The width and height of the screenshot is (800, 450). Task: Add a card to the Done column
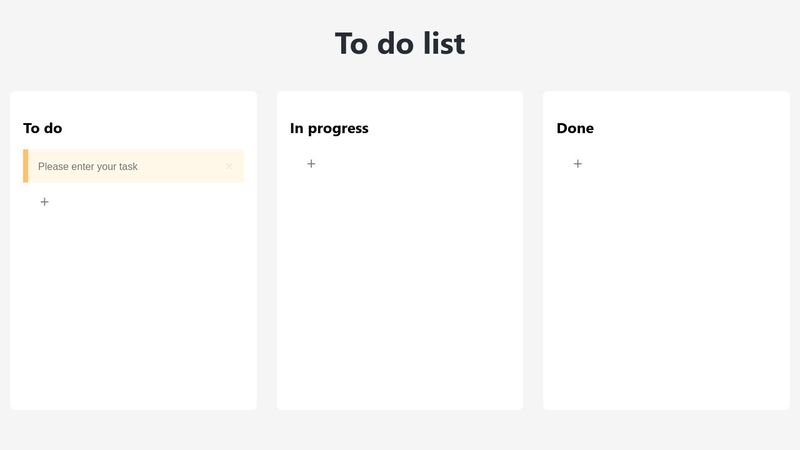(578, 164)
